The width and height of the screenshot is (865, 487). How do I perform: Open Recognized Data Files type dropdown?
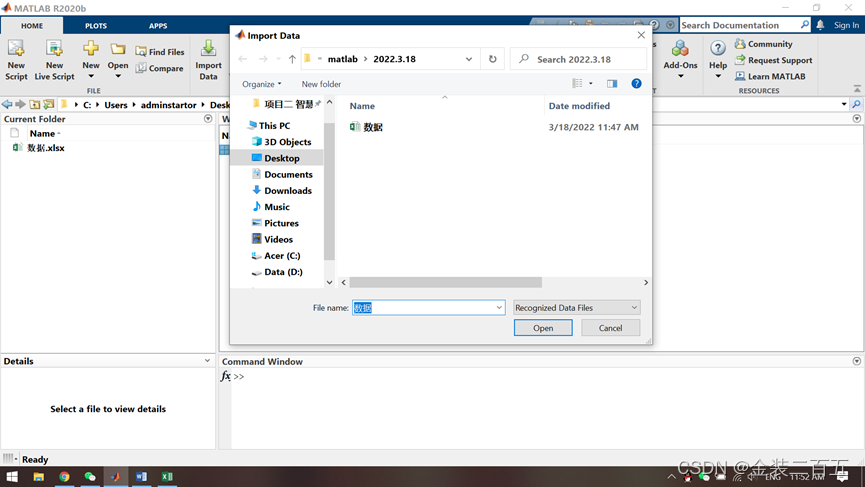coord(576,308)
